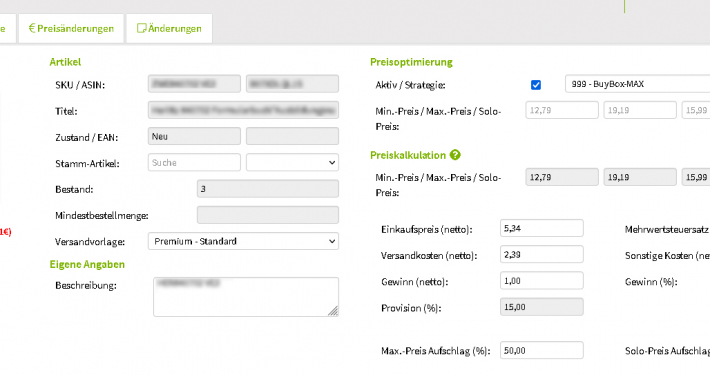Grab the Beschreibung textarea resize handle

click(x=333, y=311)
